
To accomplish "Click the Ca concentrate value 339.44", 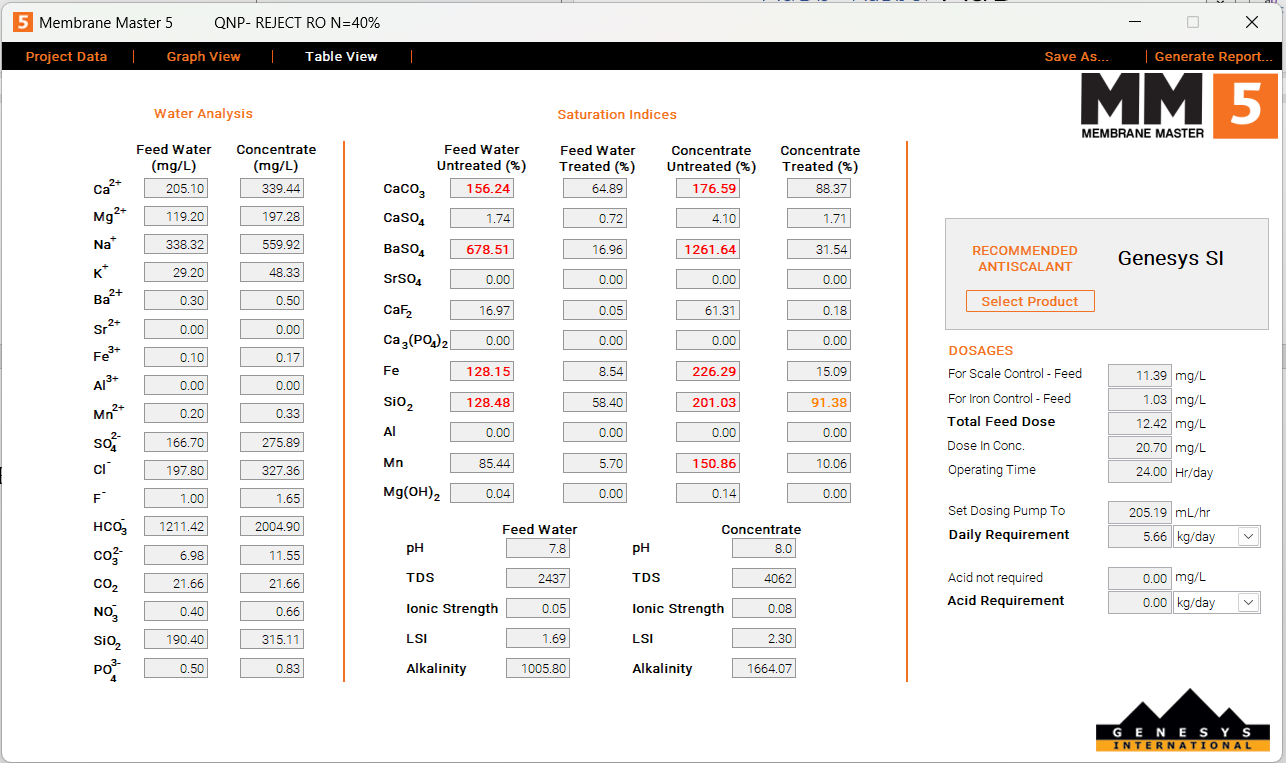I will 272,188.
